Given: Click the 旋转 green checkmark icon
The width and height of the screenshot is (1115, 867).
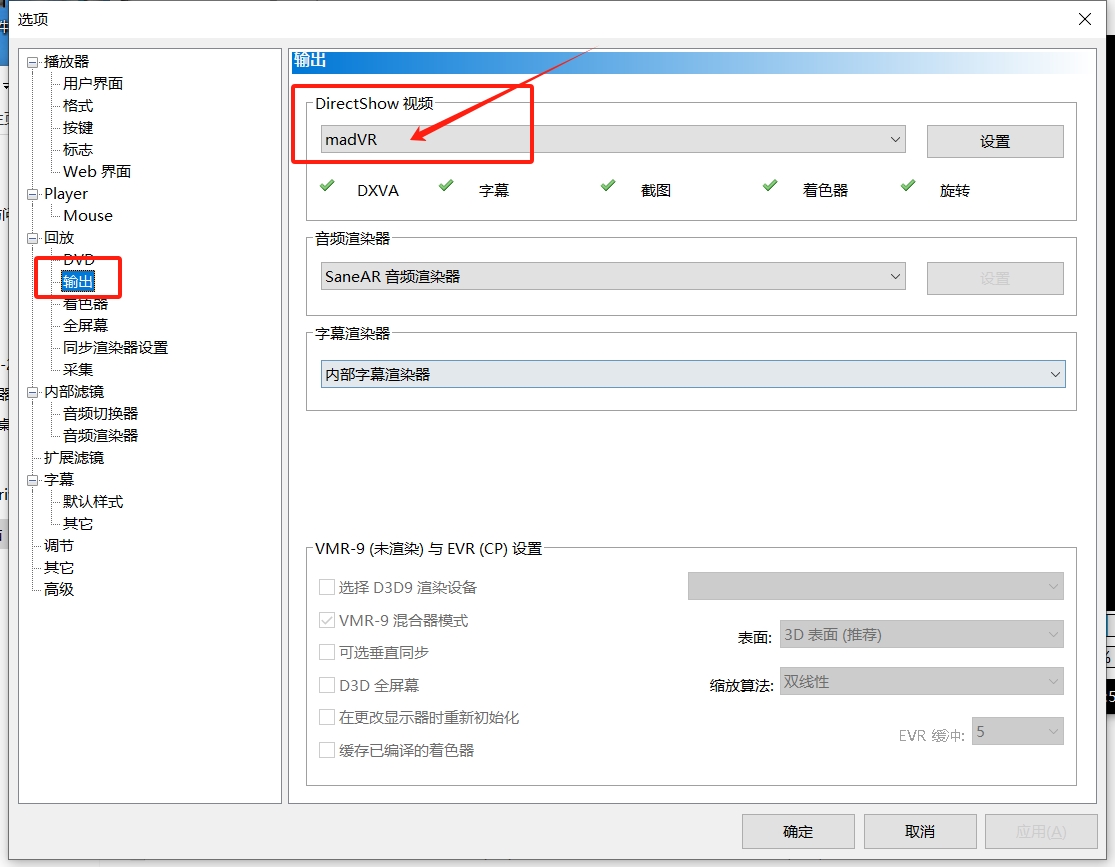Looking at the screenshot, I should tap(908, 186).
